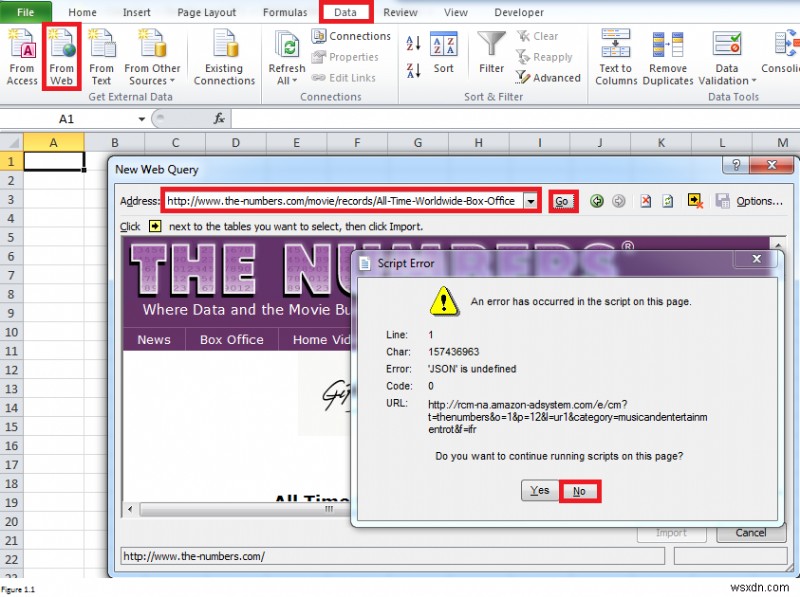The width and height of the screenshot is (800, 597).
Task: Refresh the web page preview
Action: (669, 201)
